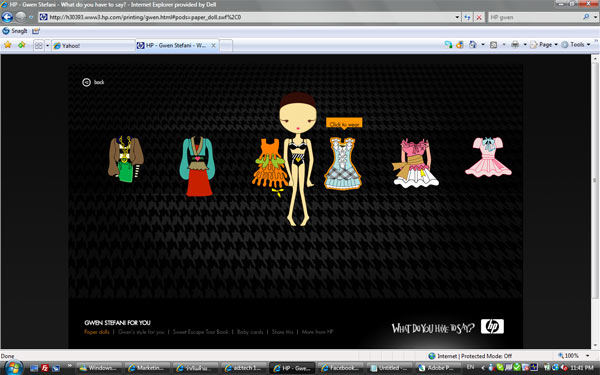
Task: Open the recent pages dropdown beside Forward
Action: pyautogui.click(x=31, y=17)
